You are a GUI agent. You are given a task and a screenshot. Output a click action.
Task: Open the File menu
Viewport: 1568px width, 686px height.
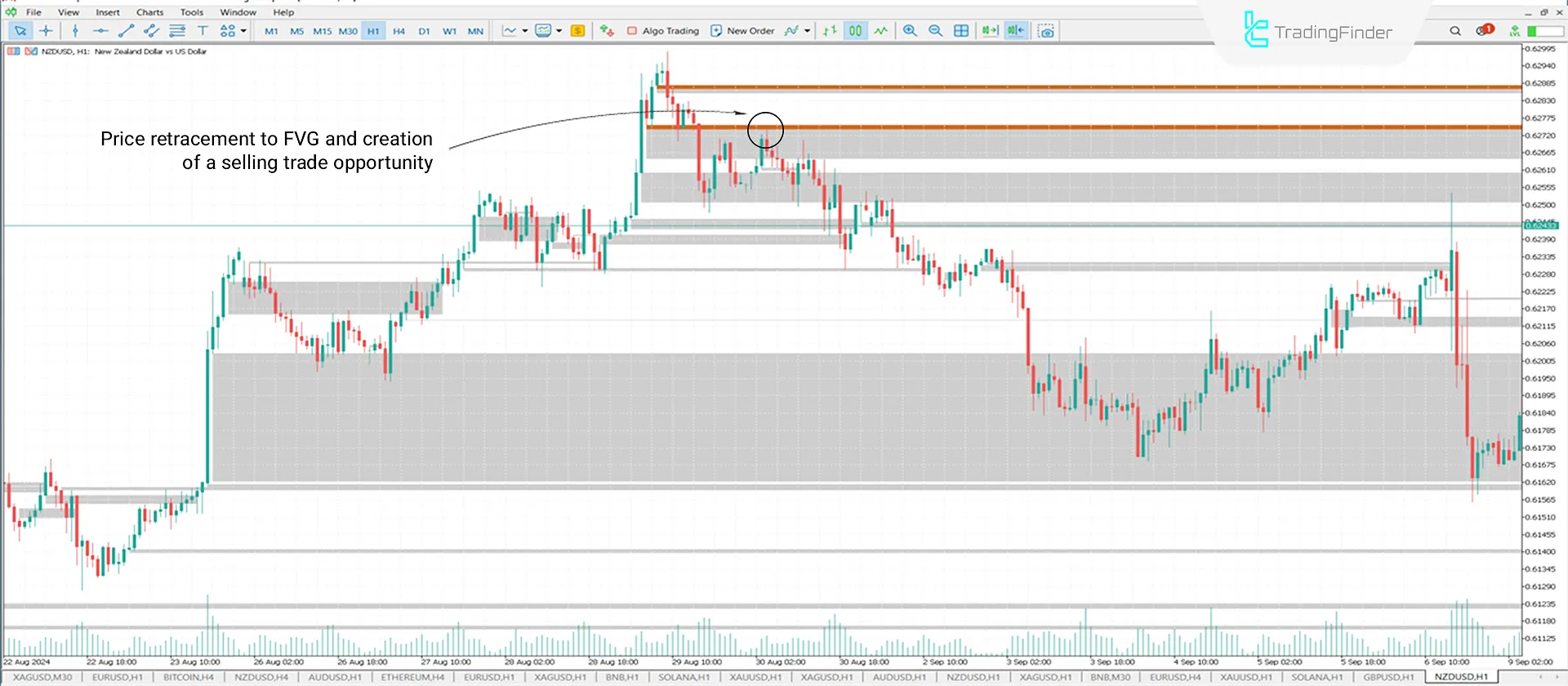pos(33,12)
